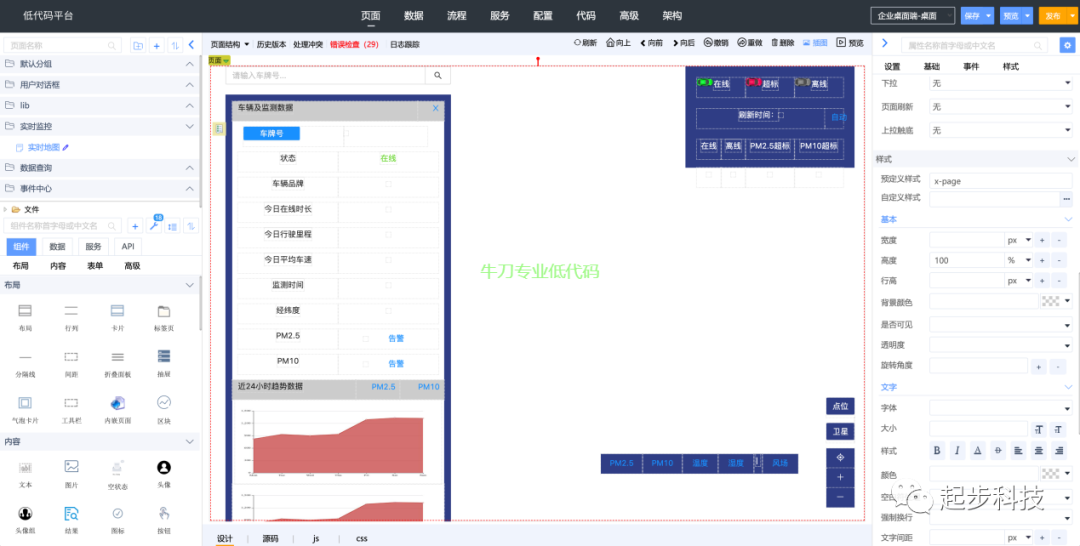Click the 预览 play toolbar item

tap(850, 43)
